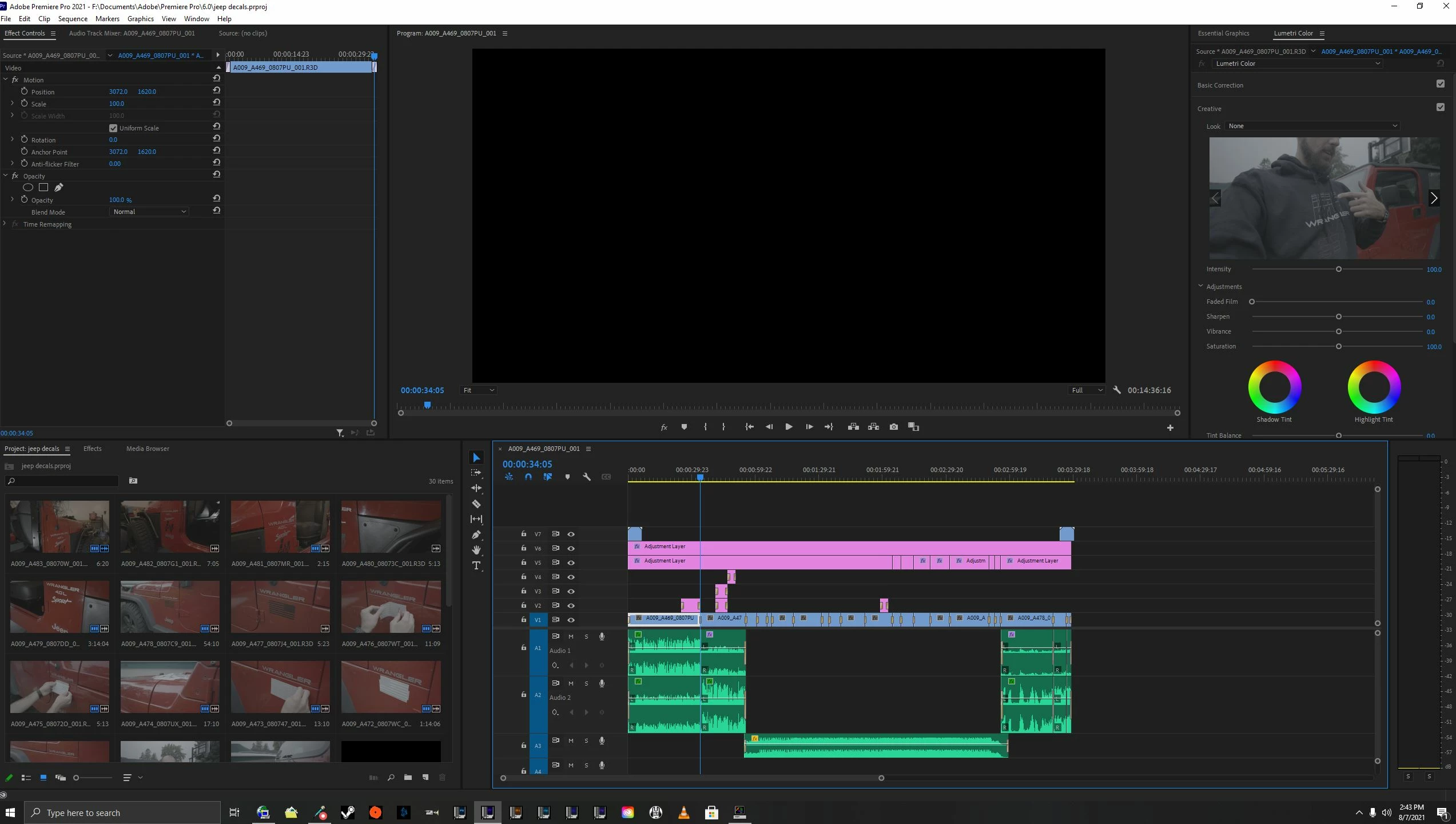Select the Pen tool in toolbar
The height and width of the screenshot is (824, 1456).
(476, 534)
